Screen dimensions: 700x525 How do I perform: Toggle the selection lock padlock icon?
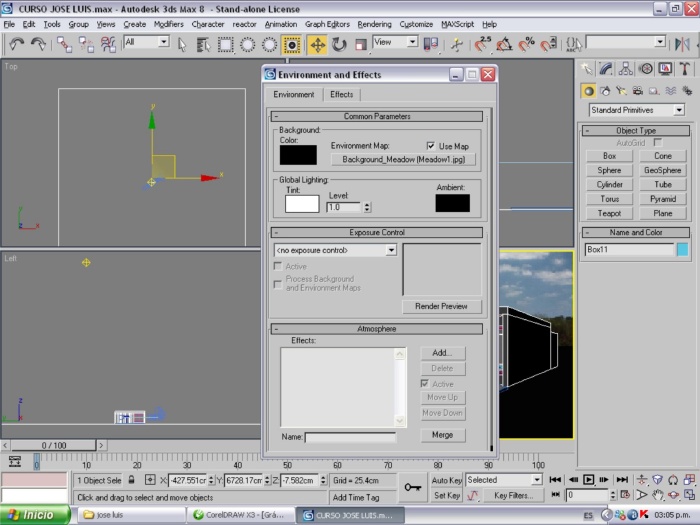pos(131,480)
